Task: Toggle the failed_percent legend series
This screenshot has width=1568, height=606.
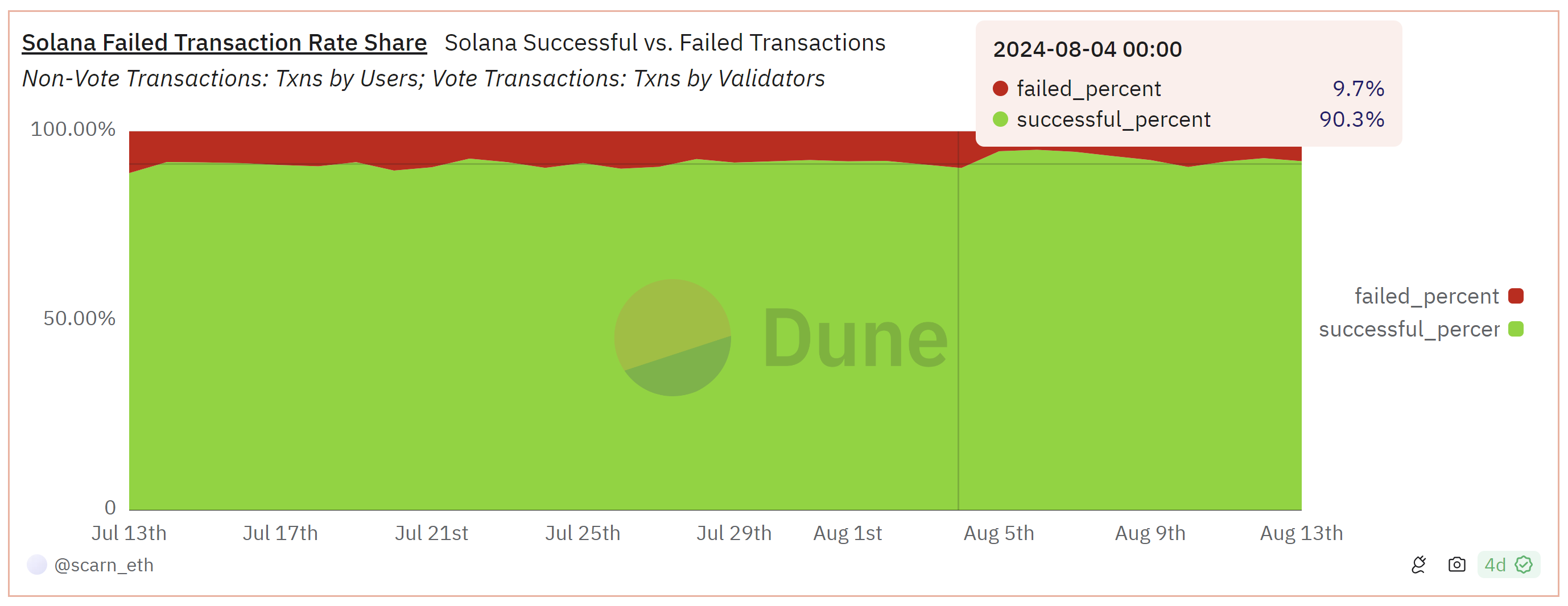Action: point(1426,296)
